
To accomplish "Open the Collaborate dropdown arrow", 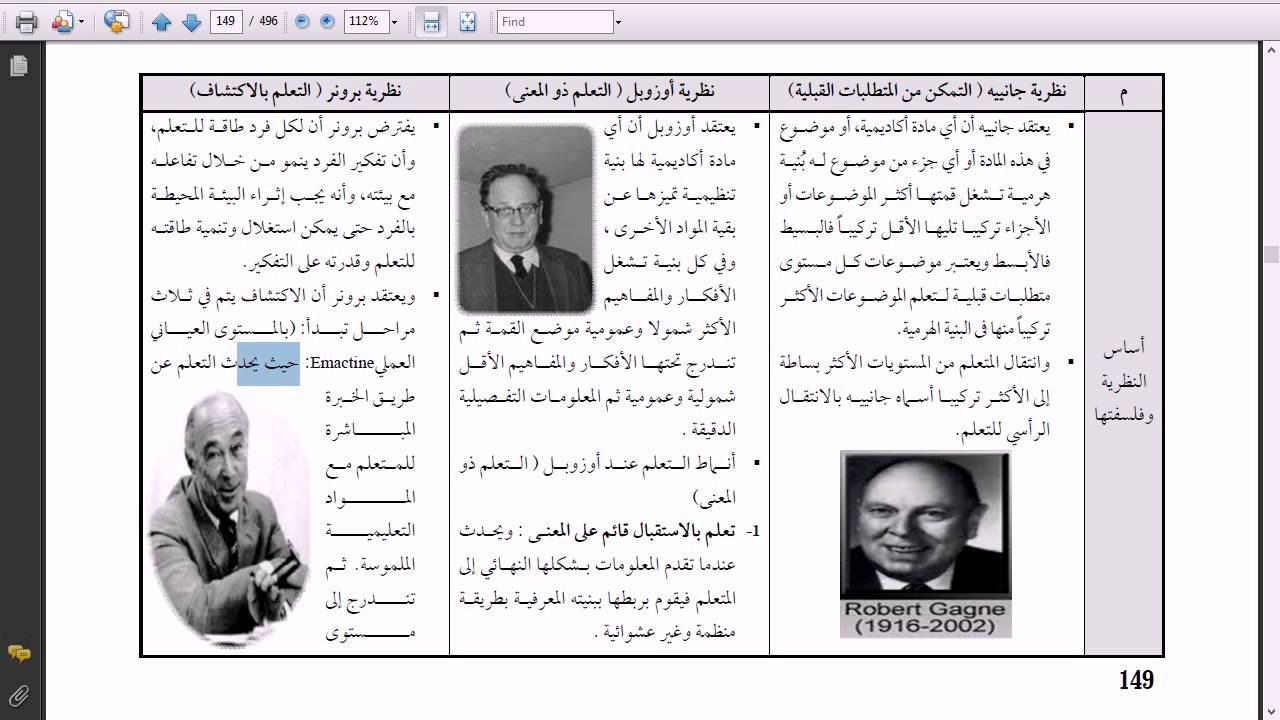I will click(x=82, y=22).
